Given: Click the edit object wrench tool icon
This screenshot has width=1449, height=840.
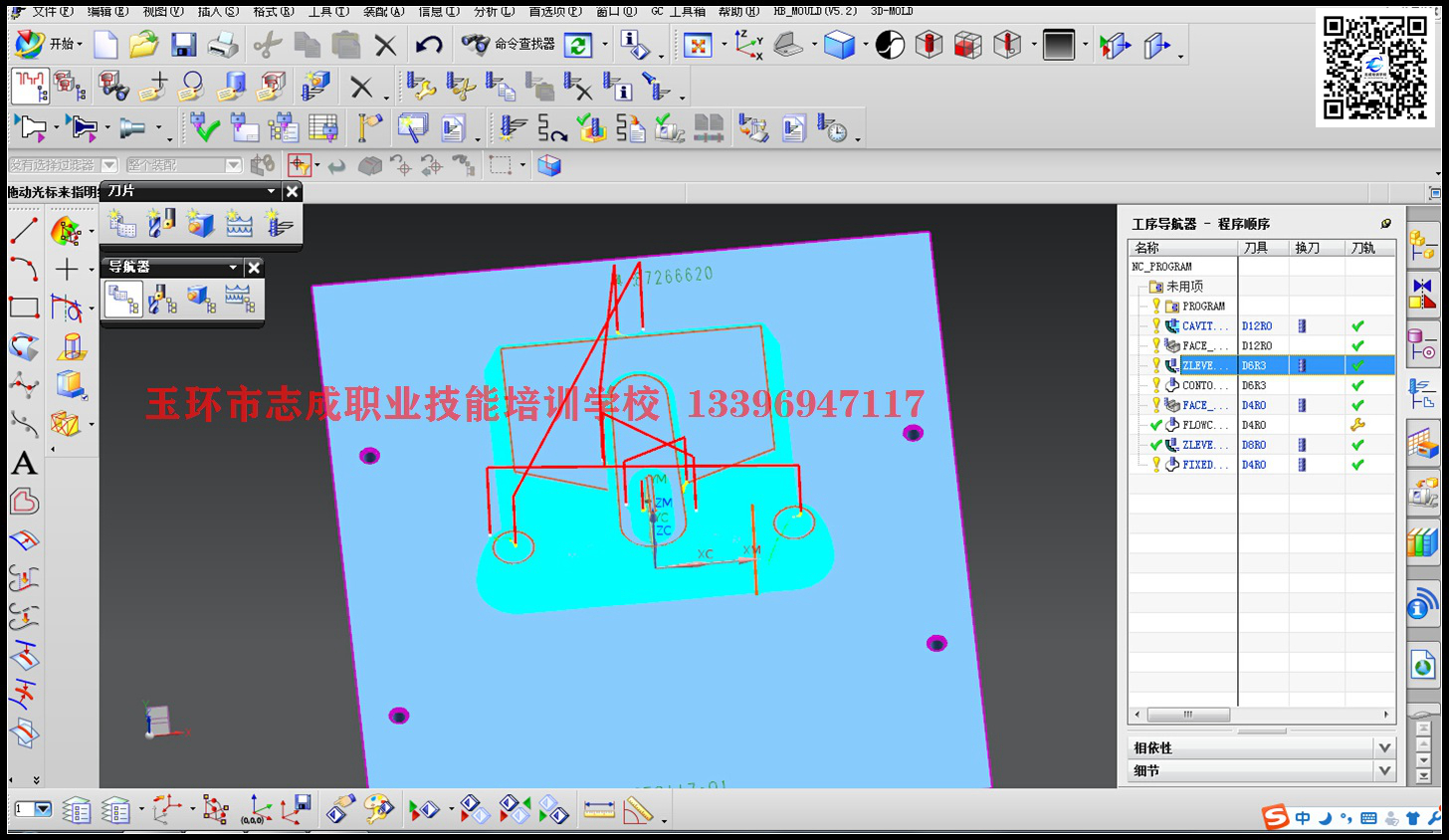Looking at the screenshot, I should click(421, 88).
